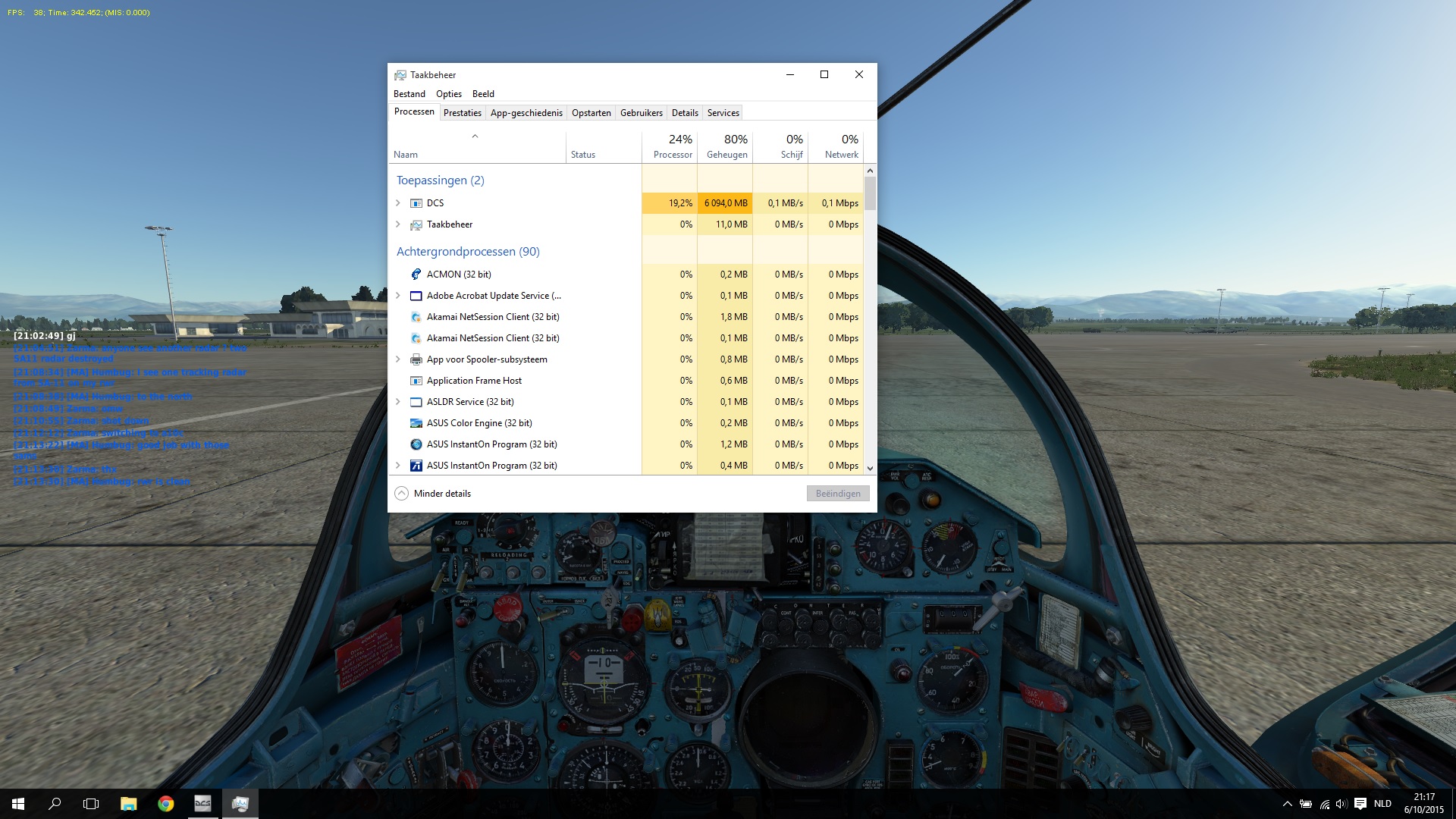Image resolution: width=1456 pixels, height=819 pixels.
Task: Open the NLD language indicator
Action: [x=1382, y=804]
